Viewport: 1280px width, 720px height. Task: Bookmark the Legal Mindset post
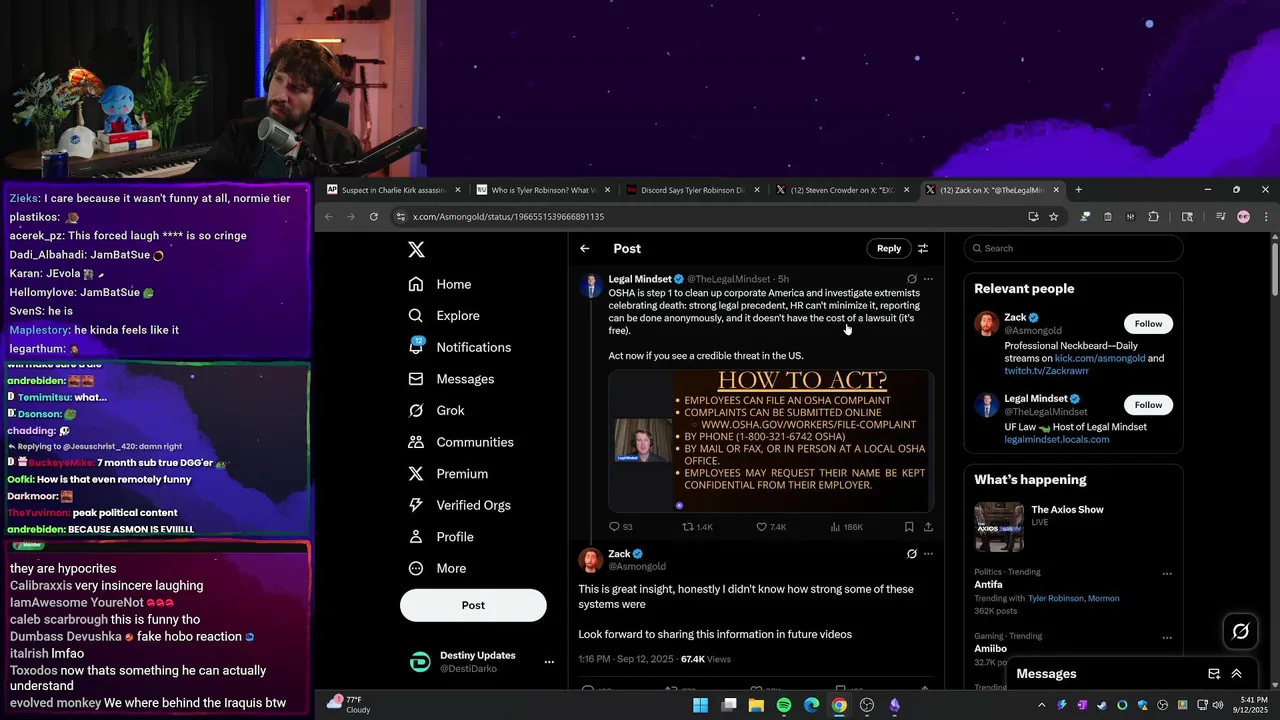click(x=909, y=527)
